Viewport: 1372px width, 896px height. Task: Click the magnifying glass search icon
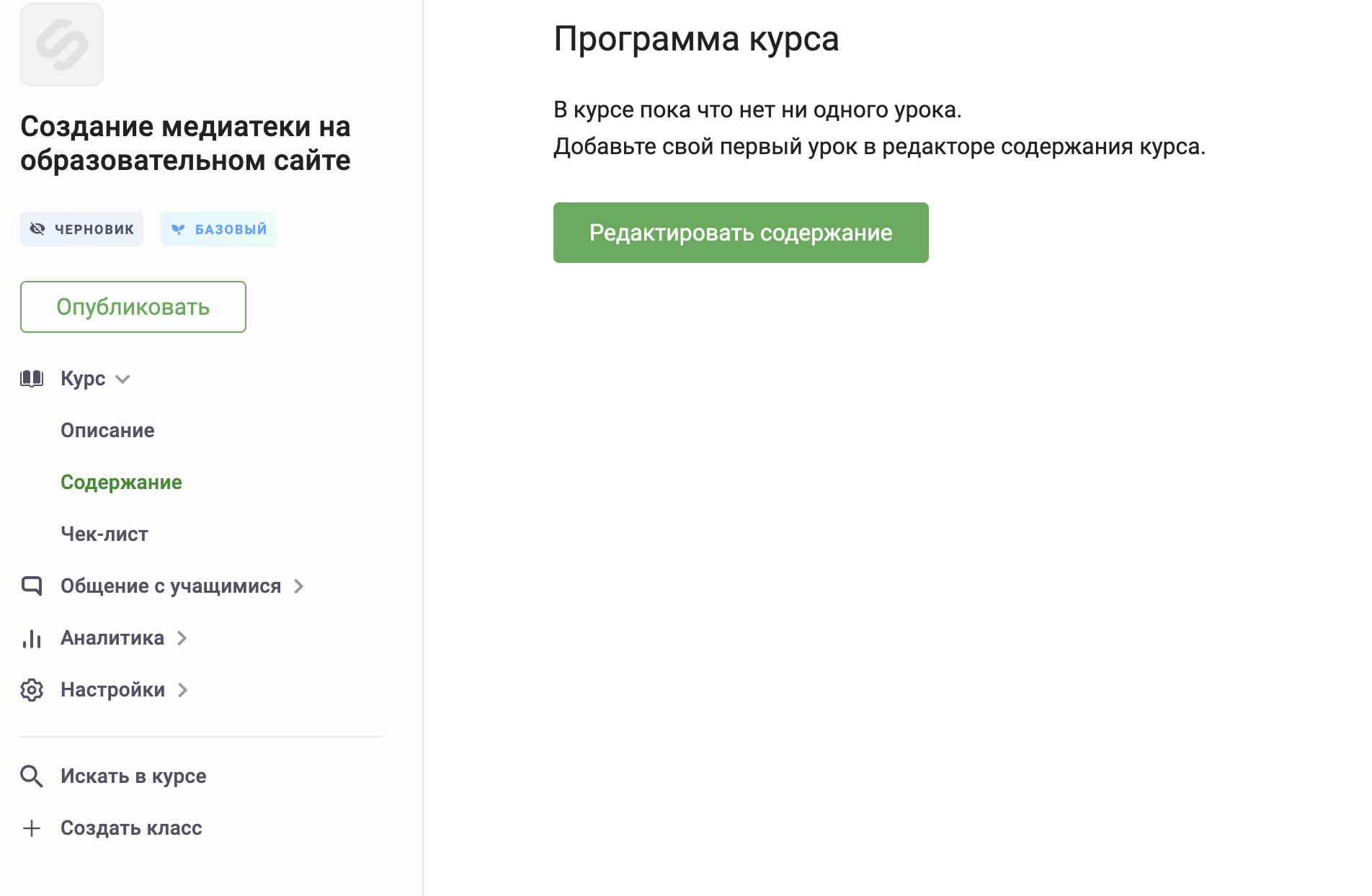[x=32, y=776]
